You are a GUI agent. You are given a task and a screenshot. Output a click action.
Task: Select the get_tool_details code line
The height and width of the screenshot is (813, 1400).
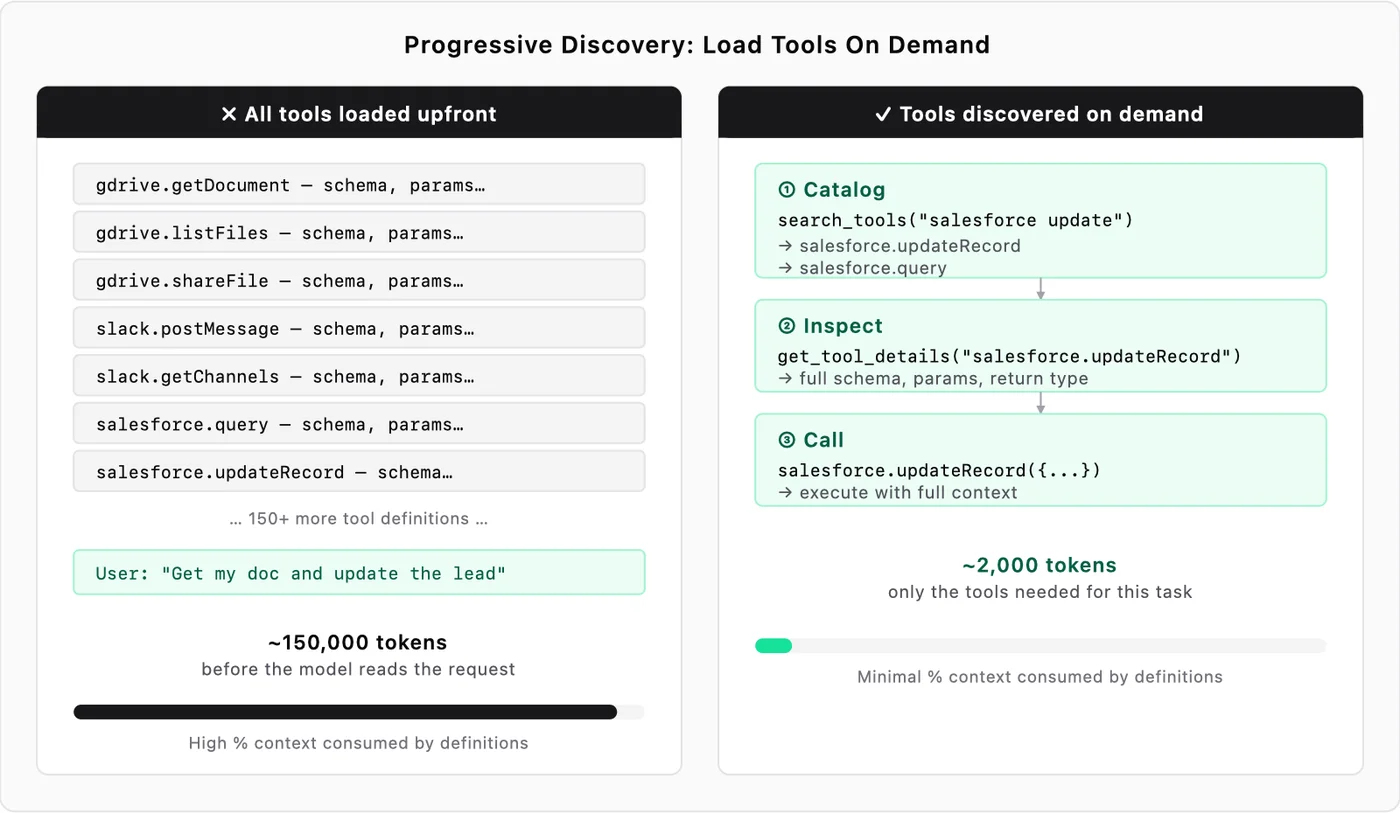(x=1010, y=356)
